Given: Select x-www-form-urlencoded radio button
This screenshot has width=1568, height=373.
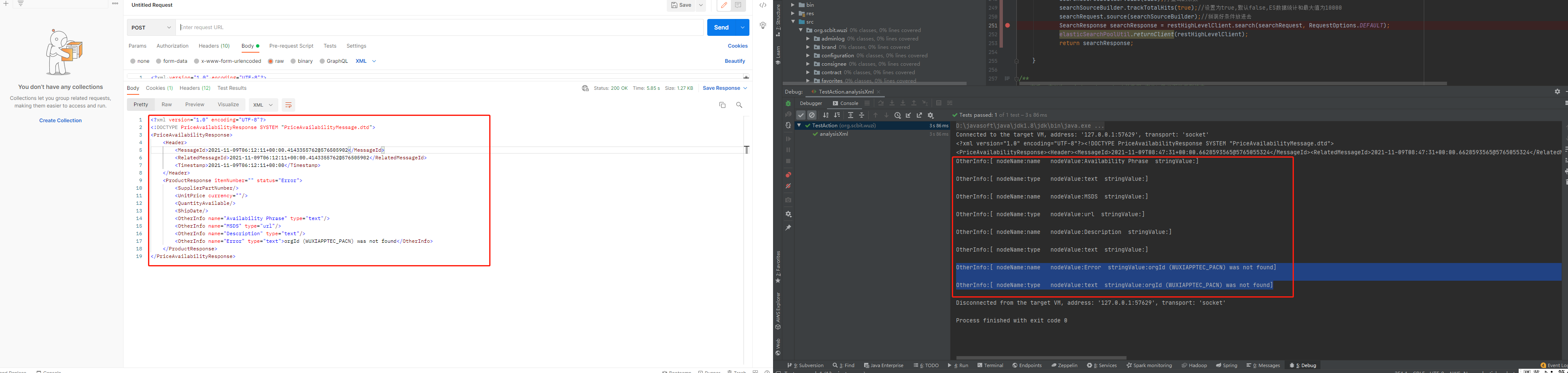Looking at the screenshot, I should [197, 61].
